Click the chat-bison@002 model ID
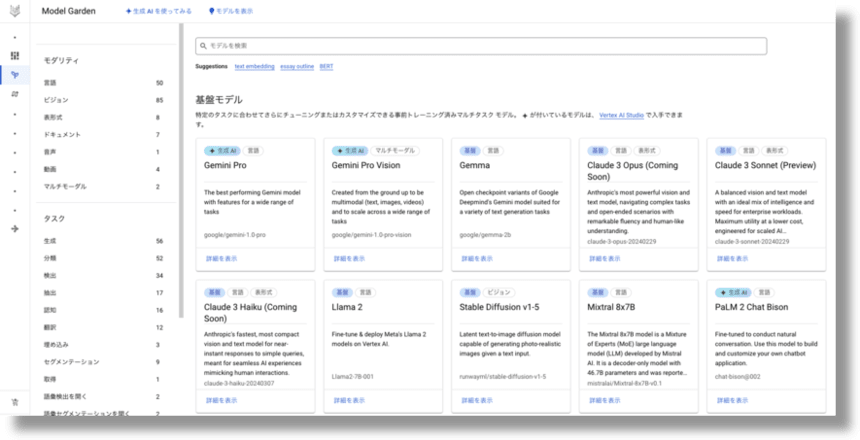Screen dimensions: 860x440 tap(737, 377)
